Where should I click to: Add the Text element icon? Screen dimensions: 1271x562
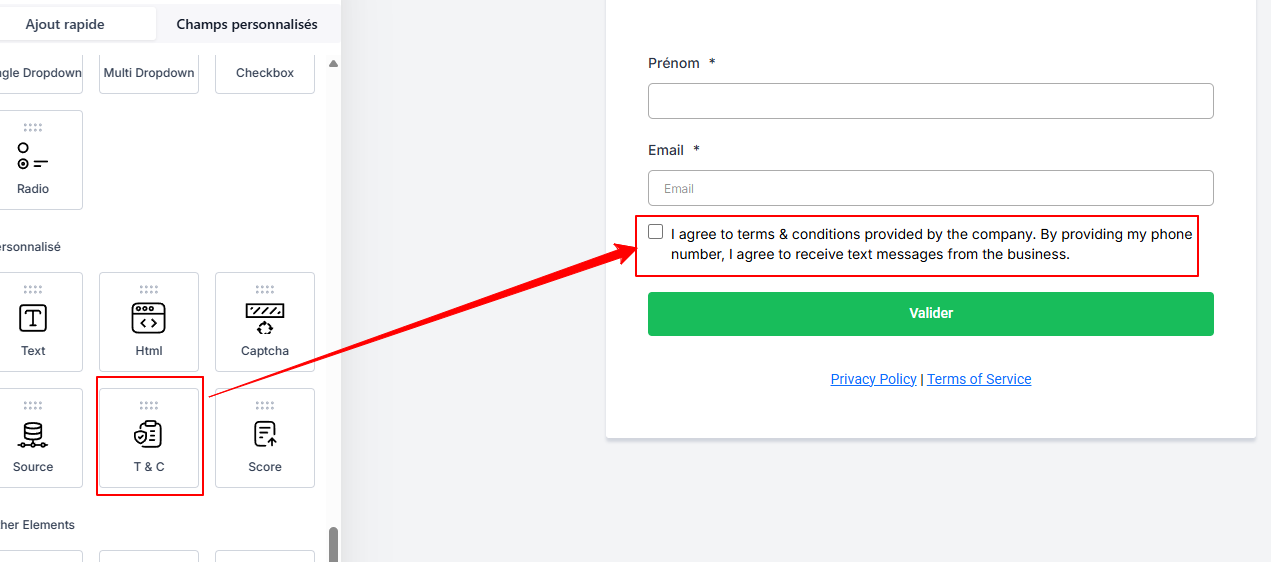pos(33,319)
